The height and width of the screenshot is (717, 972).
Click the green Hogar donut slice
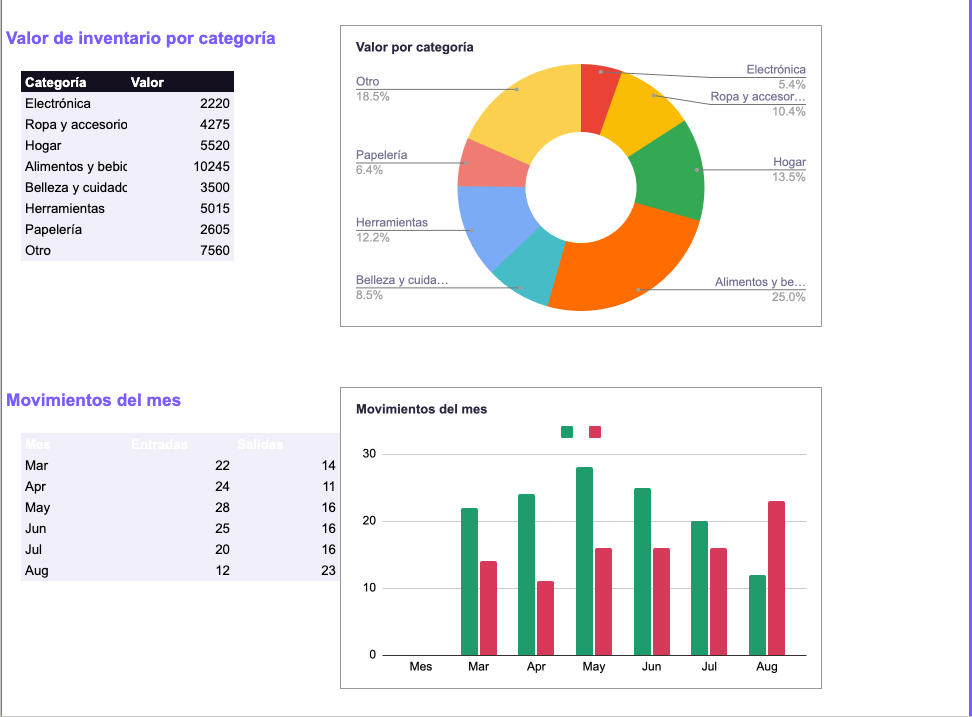pyautogui.click(x=669, y=174)
